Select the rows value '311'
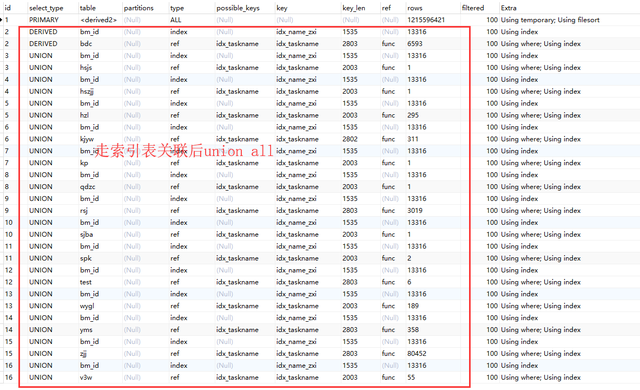 tap(413, 139)
